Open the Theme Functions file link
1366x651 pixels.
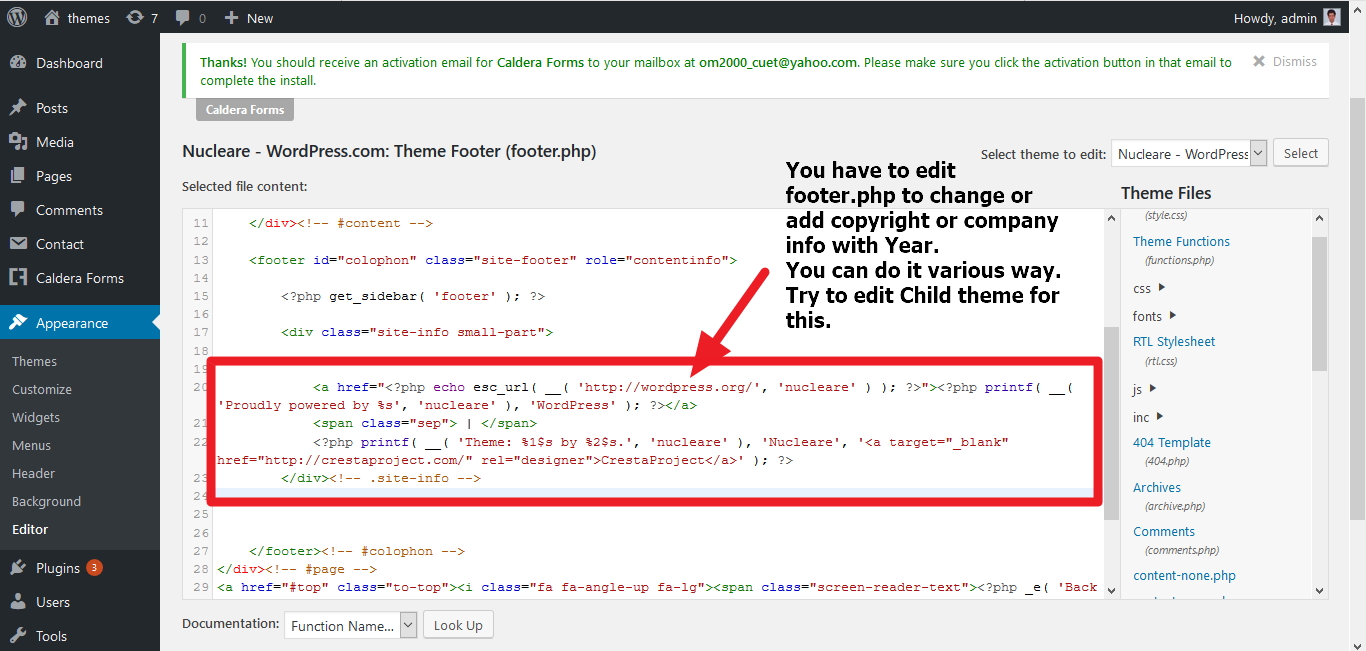click(x=1181, y=241)
